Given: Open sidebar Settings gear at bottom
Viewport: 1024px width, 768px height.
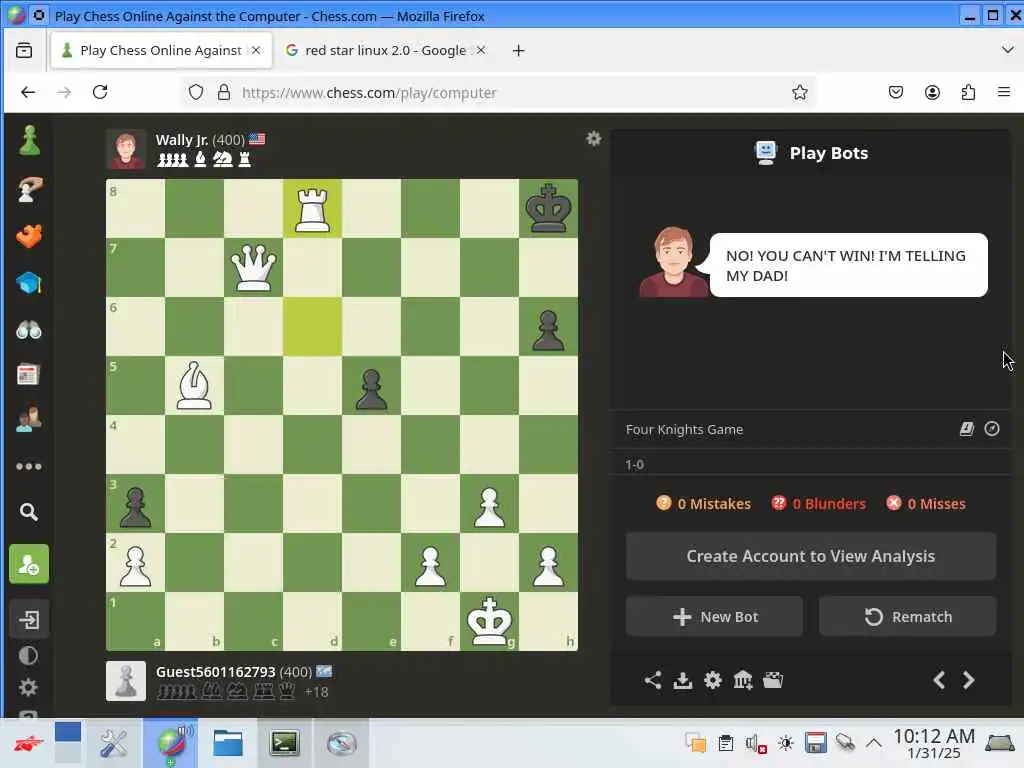Looking at the screenshot, I should (28, 687).
